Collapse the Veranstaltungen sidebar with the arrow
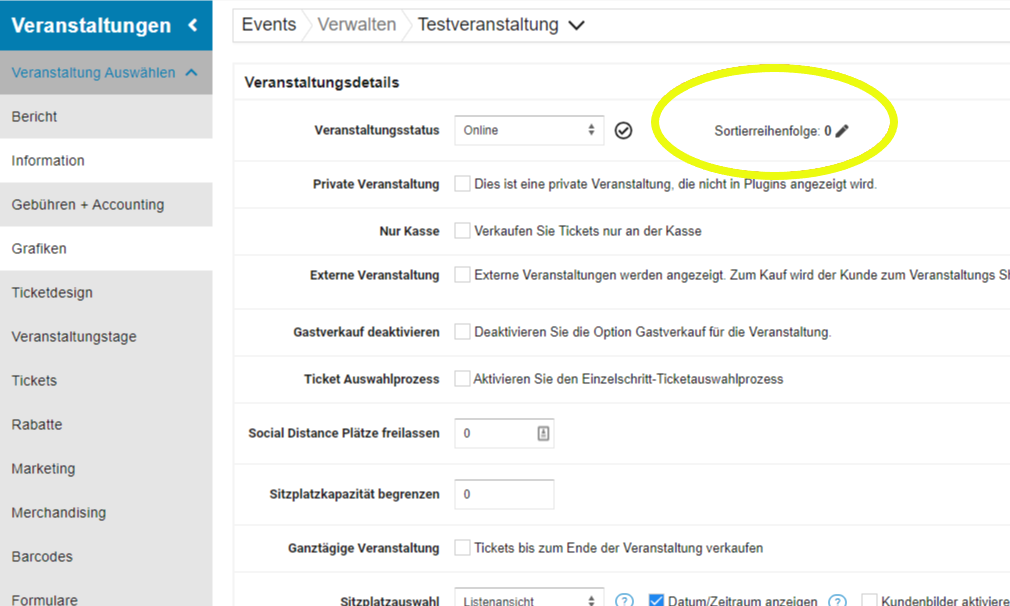 click(x=193, y=26)
